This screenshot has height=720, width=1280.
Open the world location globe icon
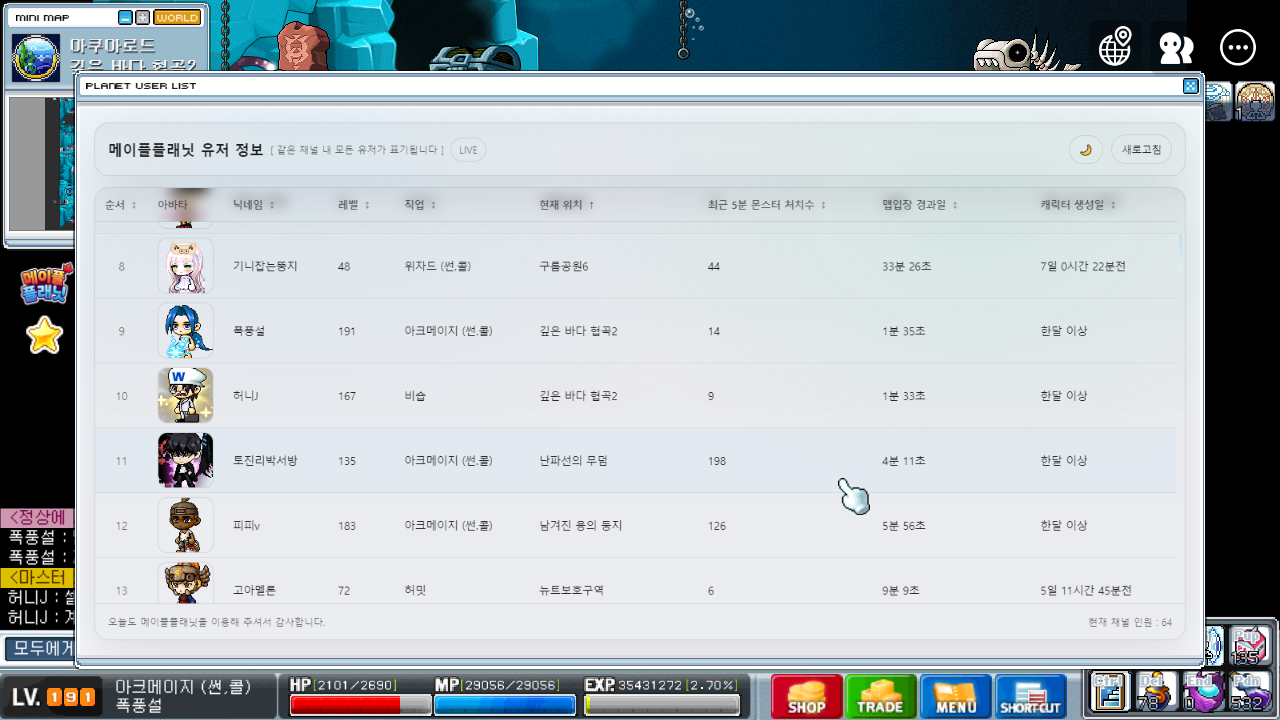pos(1115,47)
